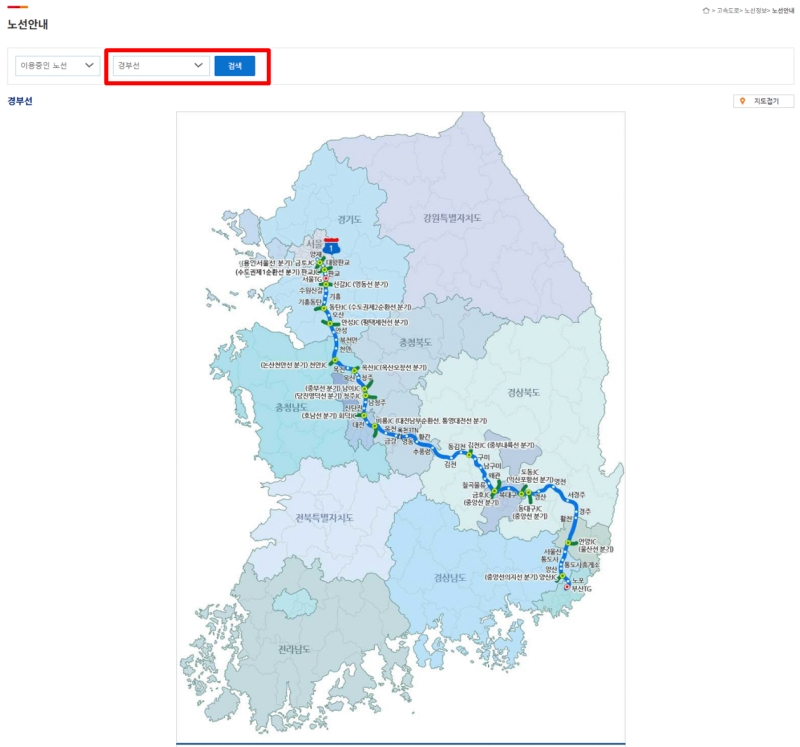The width and height of the screenshot is (800, 747).
Task: Click the 통도사휴게소 rest area label
Action: (582, 565)
